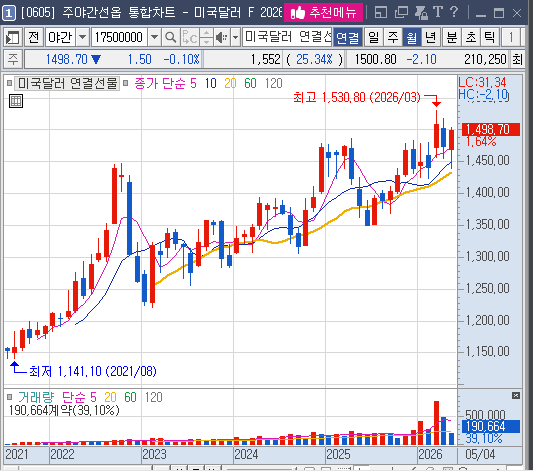Image resolution: width=533 pixels, height=471 pixels.
Task: Click the interval 1 button after 틱
Action: (x=511, y=37)
